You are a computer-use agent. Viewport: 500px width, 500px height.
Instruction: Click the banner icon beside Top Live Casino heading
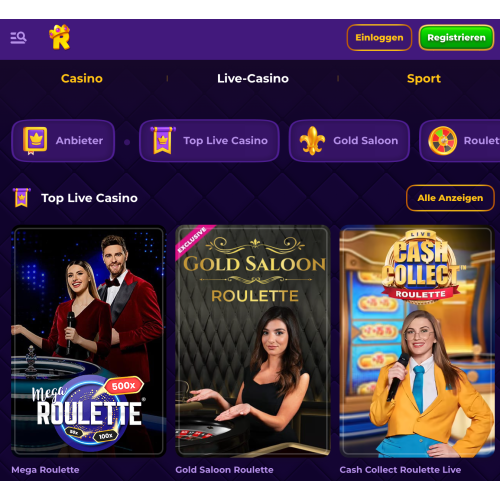pos(22,198)
